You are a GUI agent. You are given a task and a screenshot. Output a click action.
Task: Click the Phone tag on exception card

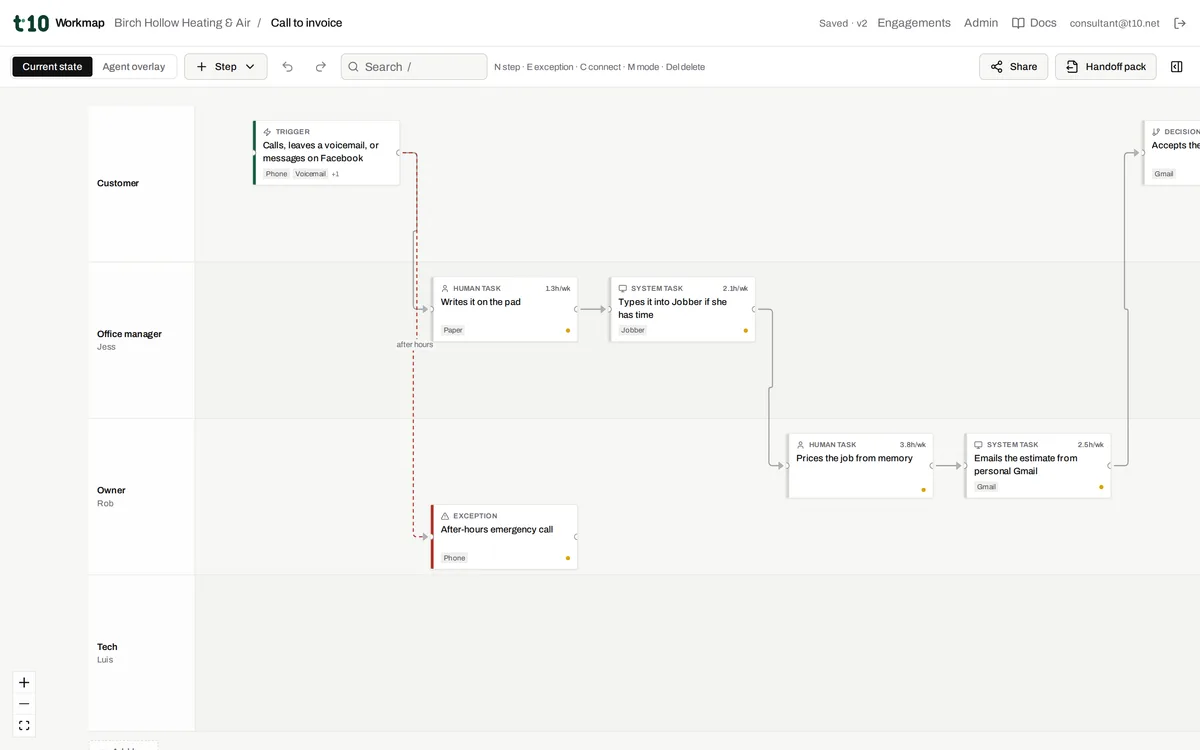click(455, 558)
